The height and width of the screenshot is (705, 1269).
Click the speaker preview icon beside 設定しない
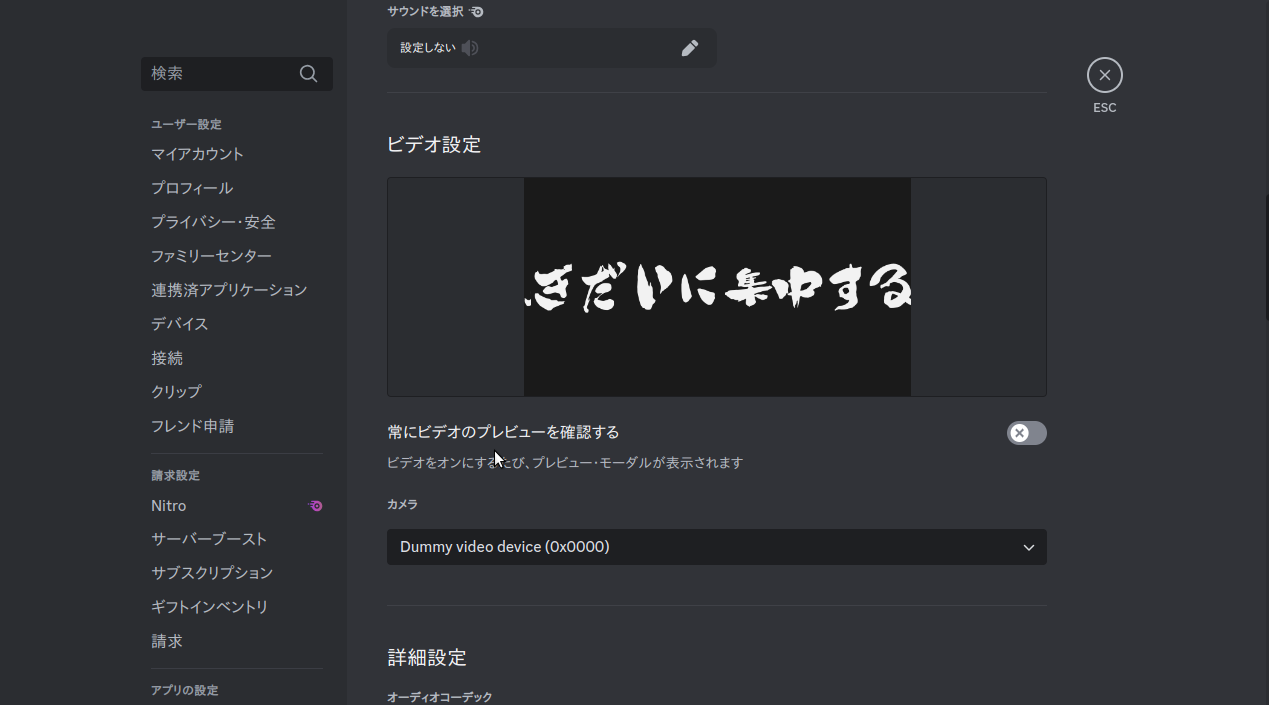tap(469, 47)
